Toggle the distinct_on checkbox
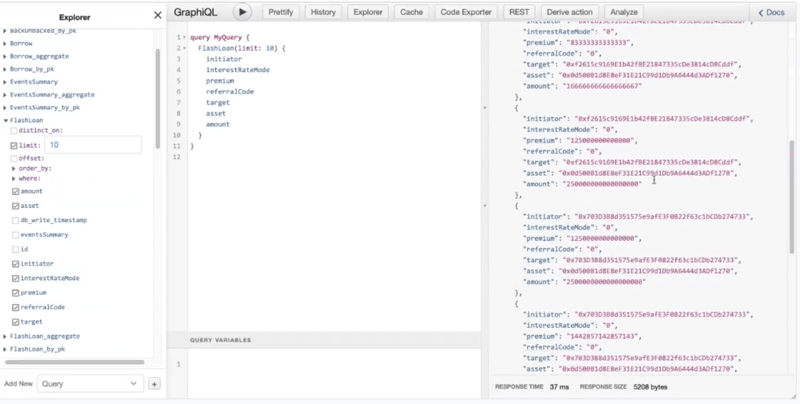Screen dimensions: 800x404 click(14, 131)
